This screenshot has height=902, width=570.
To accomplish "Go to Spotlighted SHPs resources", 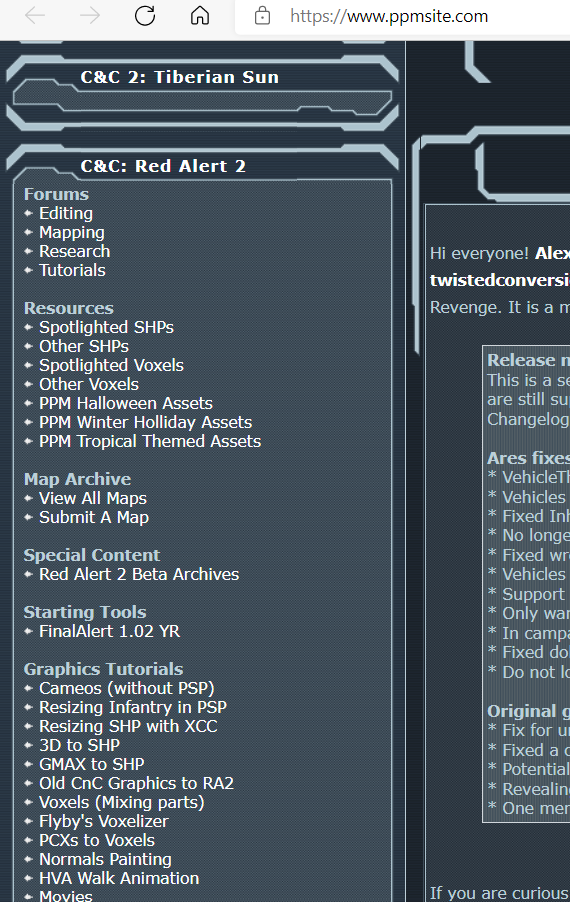I will pos(106,327).
